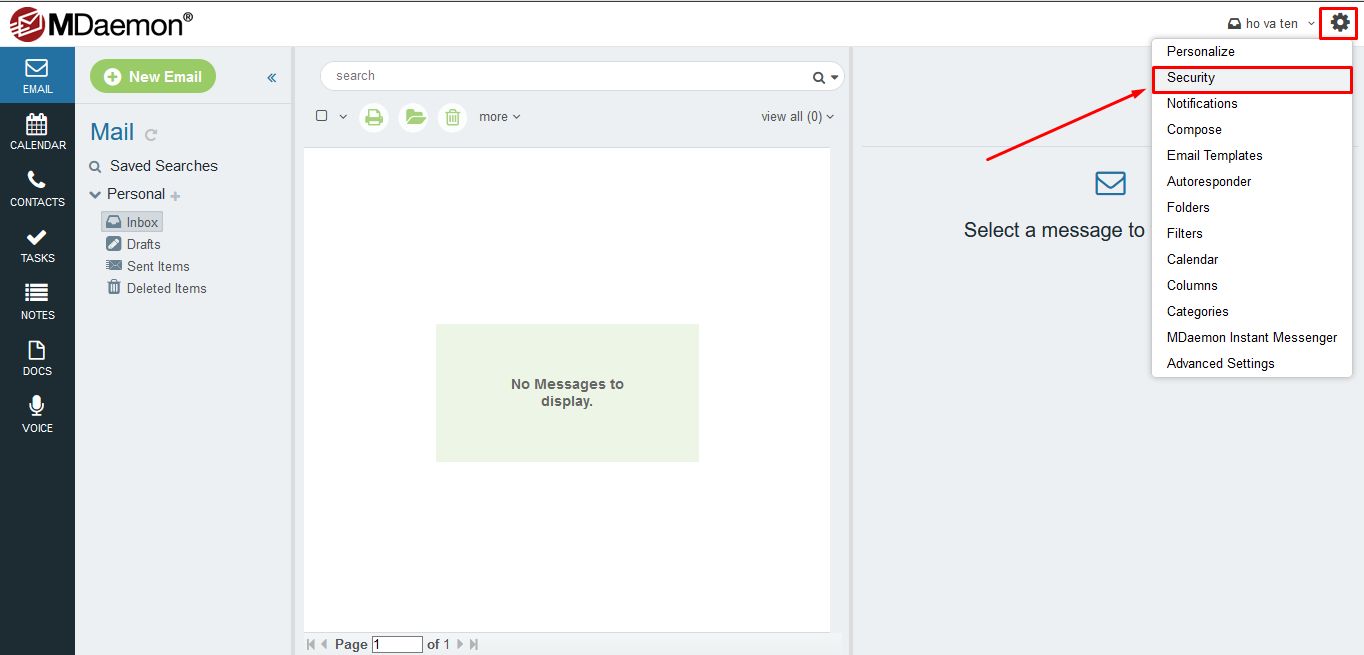Select Security from settings menu
1364x655 pixels.
pyautogui.click(x=1252, y=78)
